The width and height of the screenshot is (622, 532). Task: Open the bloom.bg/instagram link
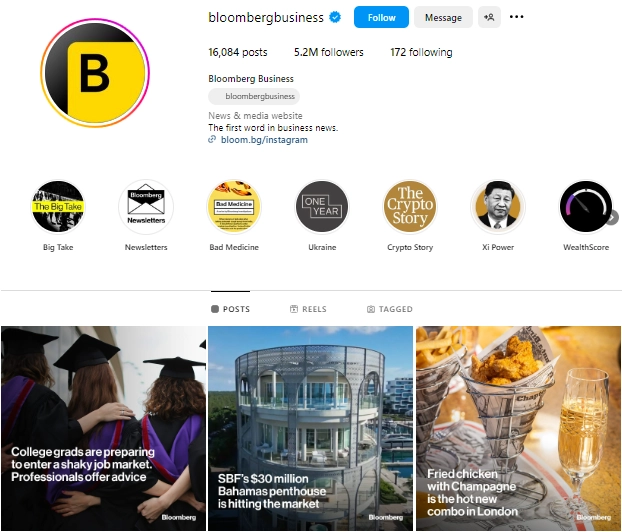click(x=264, y=140)
